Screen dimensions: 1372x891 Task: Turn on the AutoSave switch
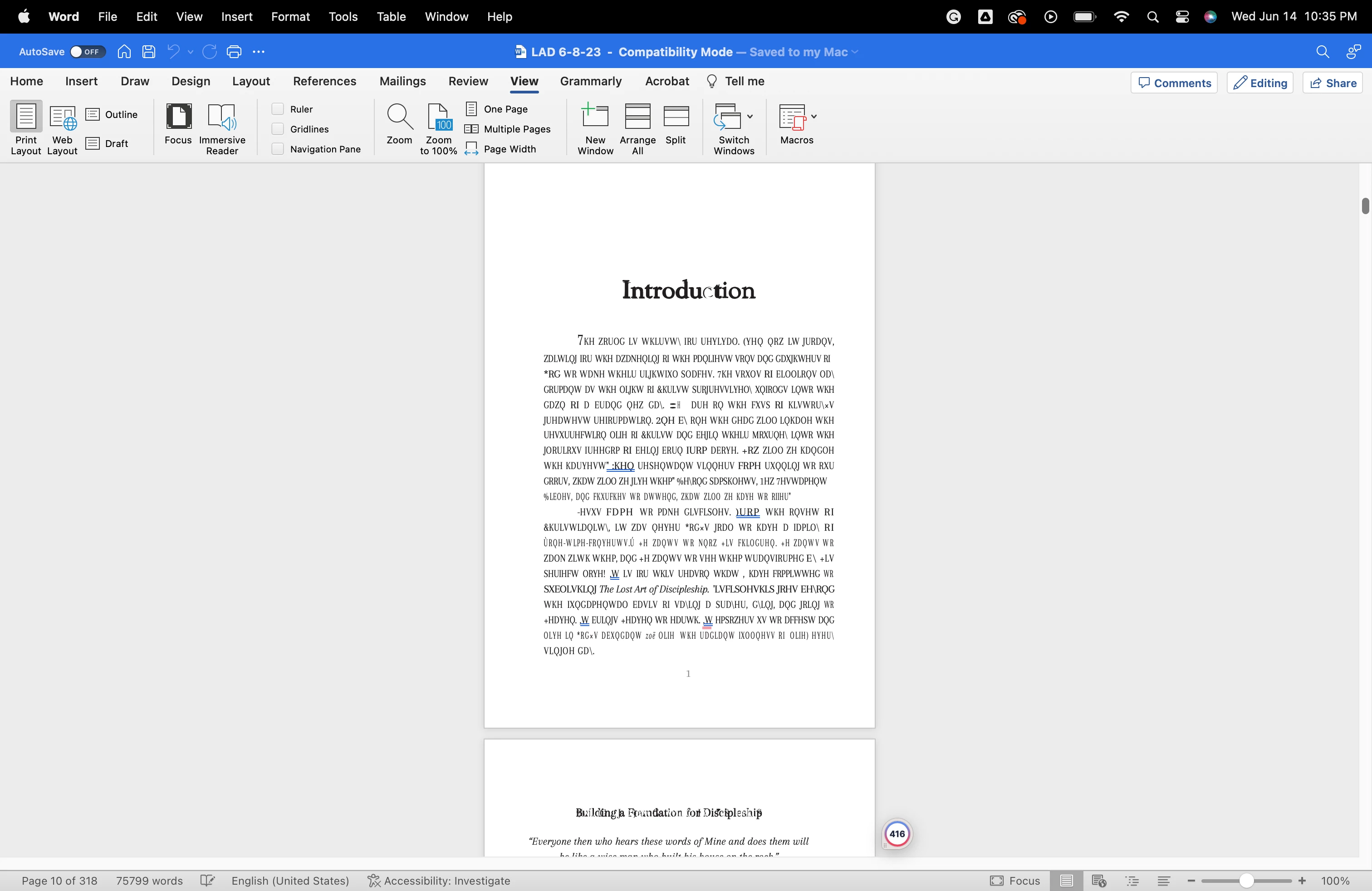pos(88,52)
